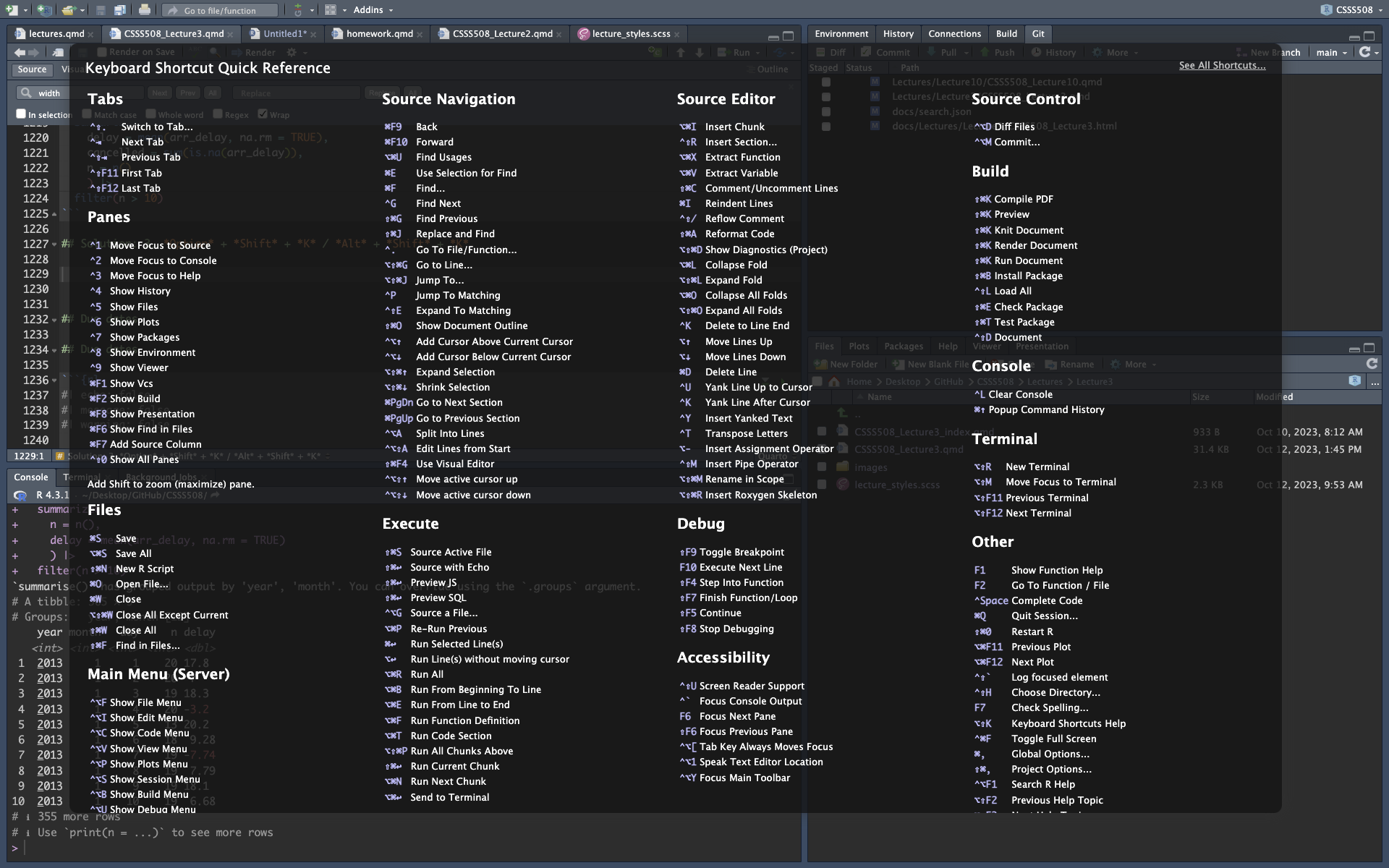Click the Go to file/function field

point(220,10)
